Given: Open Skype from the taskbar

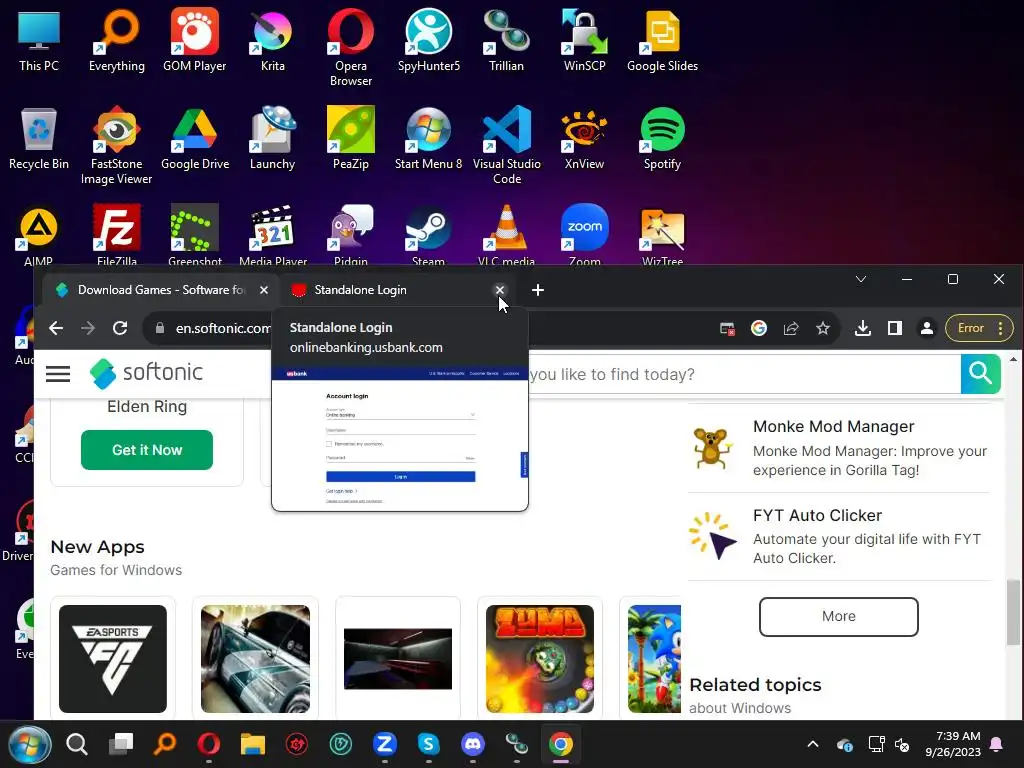Looking at the screenshot, I should [428, 744].
